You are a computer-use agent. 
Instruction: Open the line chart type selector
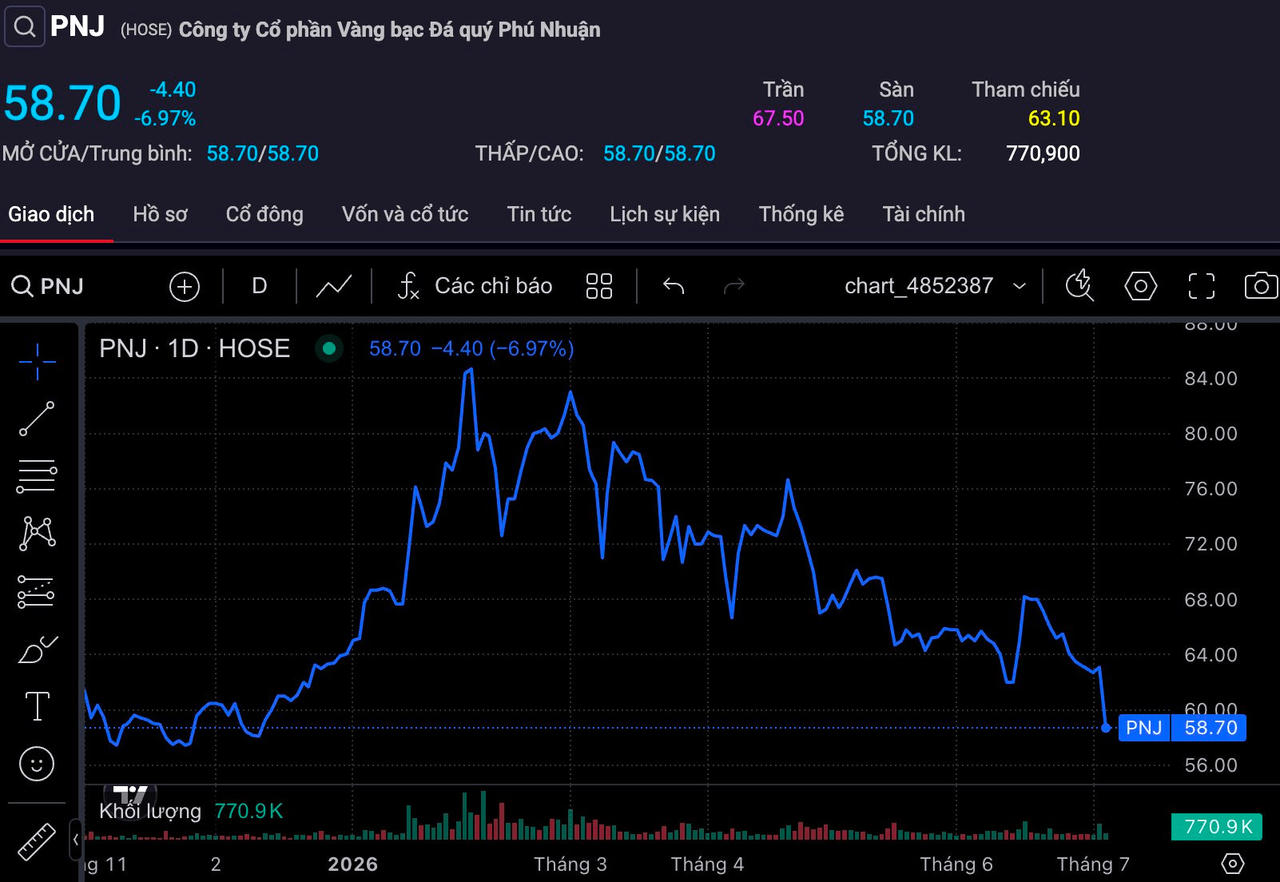click(x=334, y=286)
